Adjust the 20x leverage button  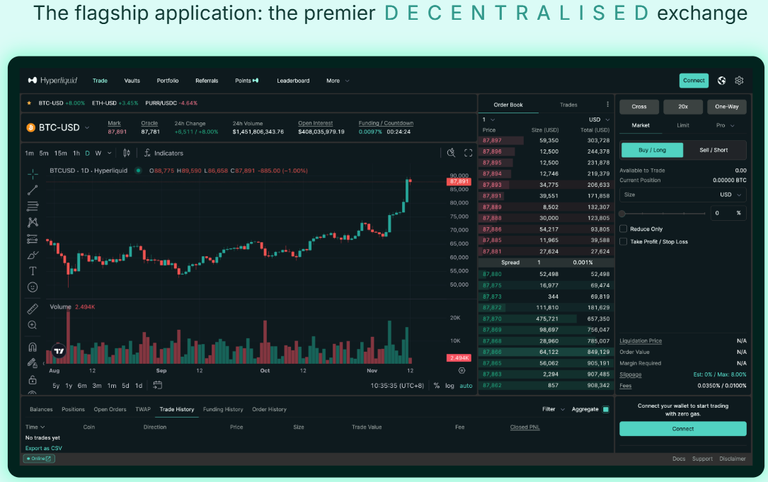click(683, 106)
